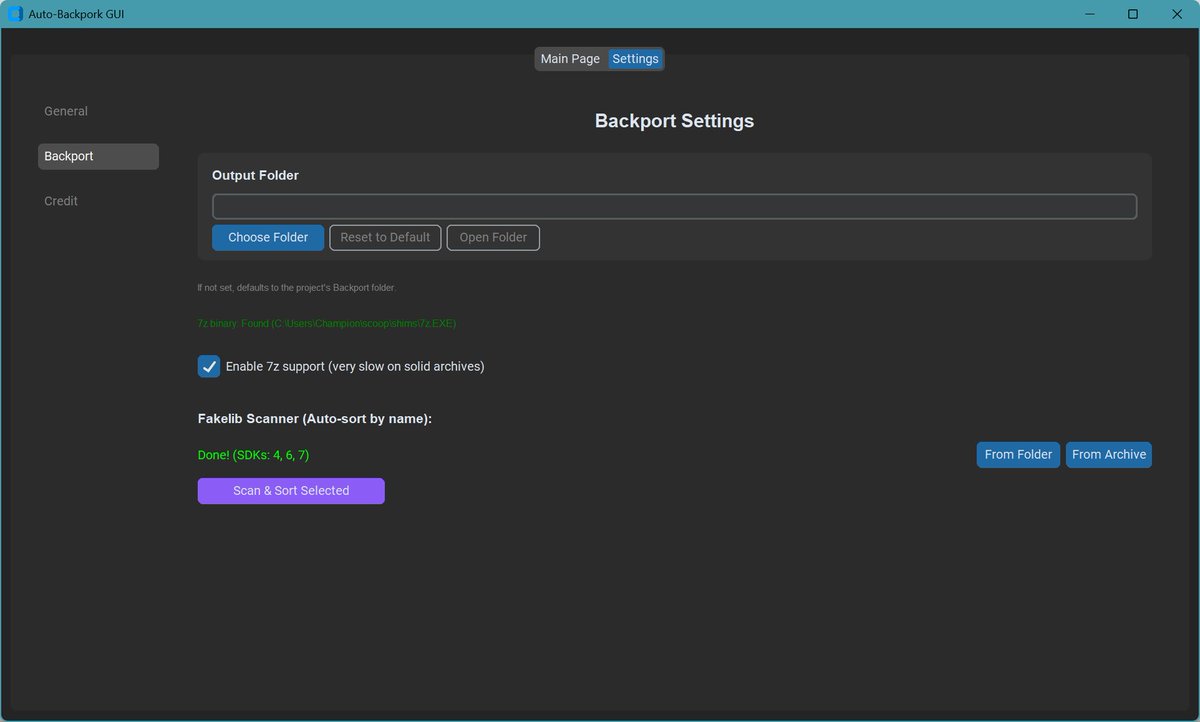Viewport: 1200px width, 722px height.
Task: Click From Archive button
Action: point(1109,454)
